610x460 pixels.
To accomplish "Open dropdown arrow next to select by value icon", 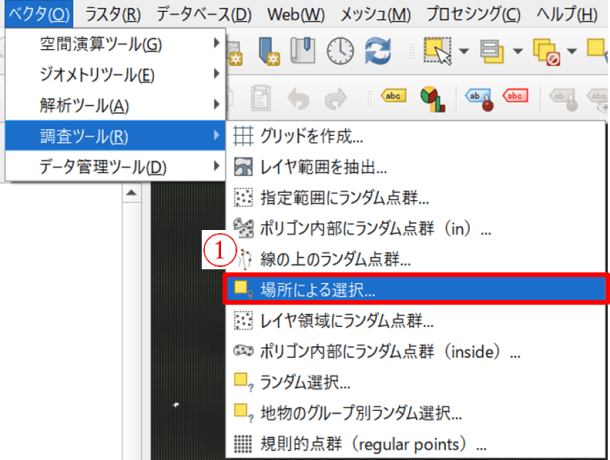I will coord(517,51).
